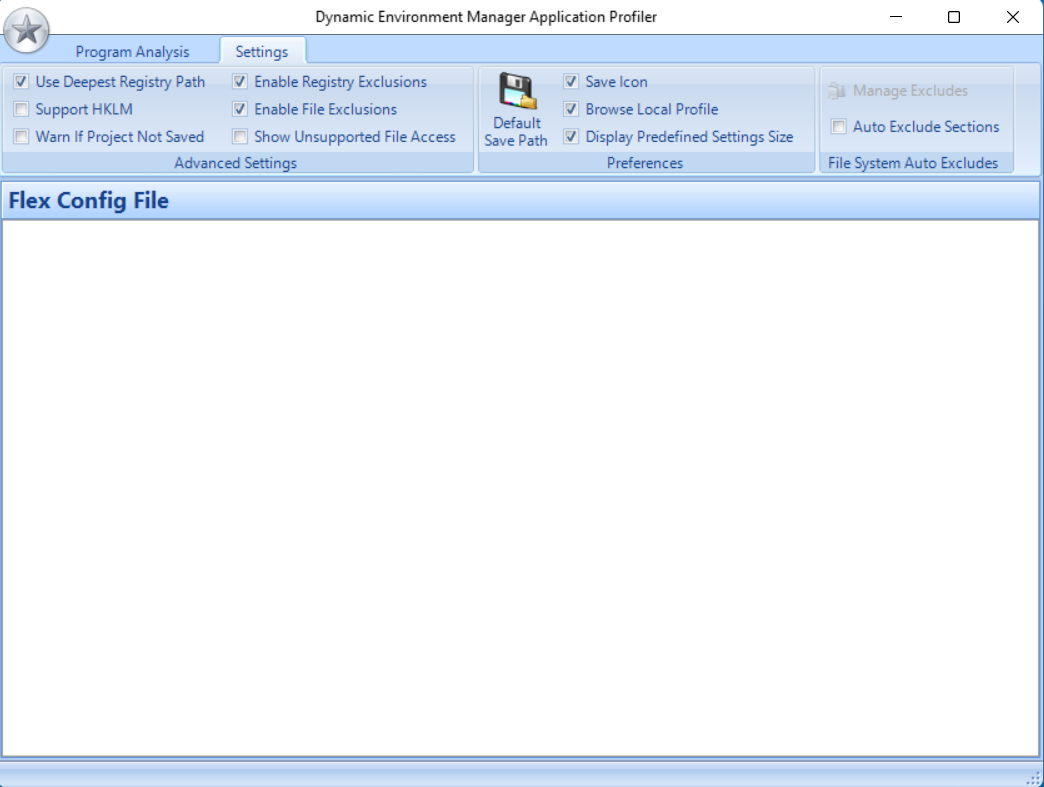
Task: Enable the Support HKLM checkbox
Action: [x=21, y=109]
